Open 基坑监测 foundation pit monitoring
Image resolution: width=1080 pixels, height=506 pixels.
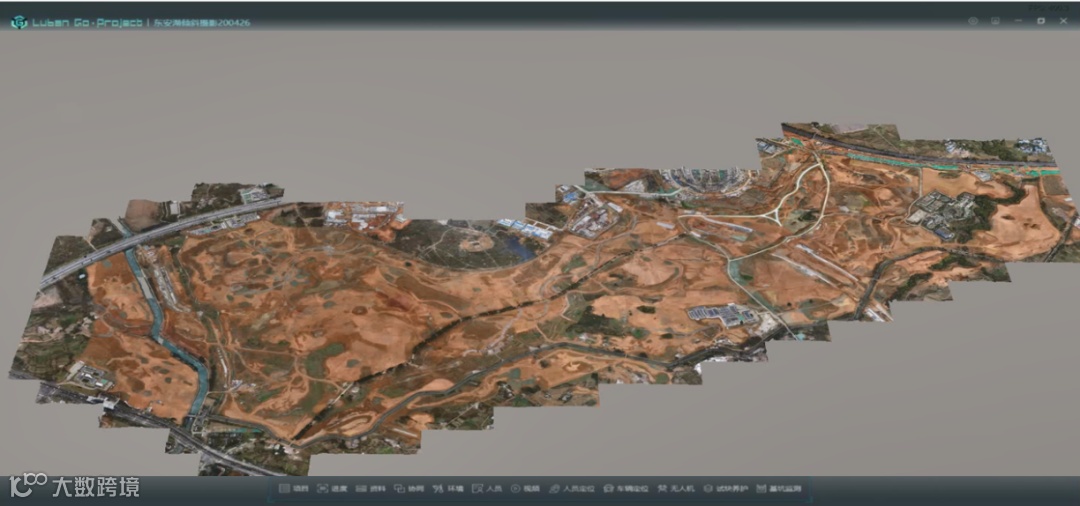[x=779, y=489]
